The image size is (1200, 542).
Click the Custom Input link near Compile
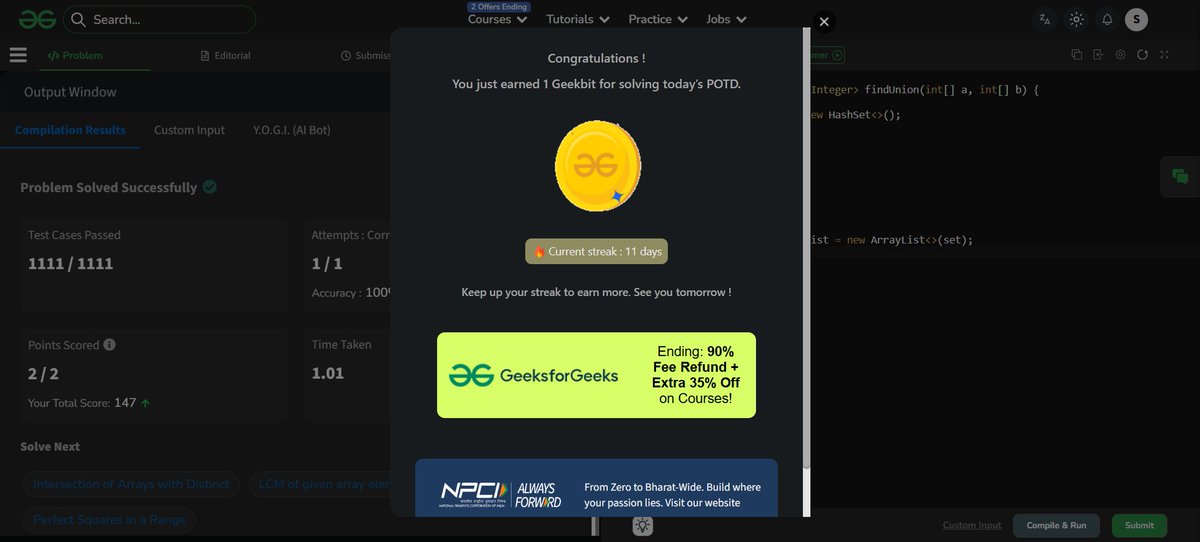click(971, 525)
